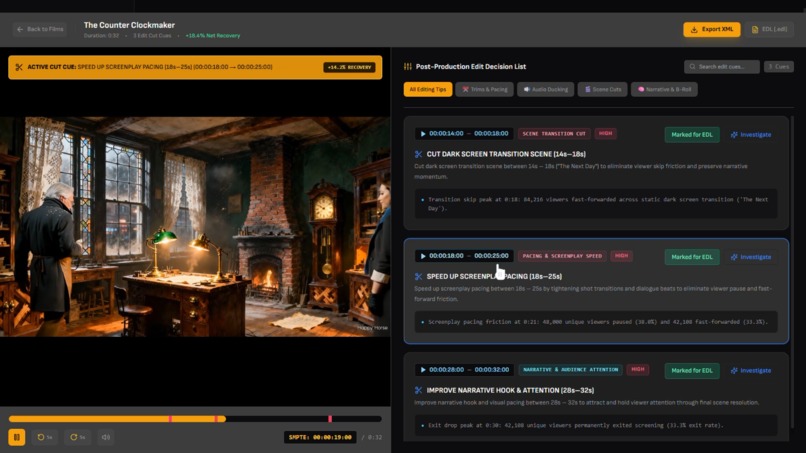Image resolution: width=806 pixels, height=453 pixels.
Task: Go back to Films
Action: 40,29
